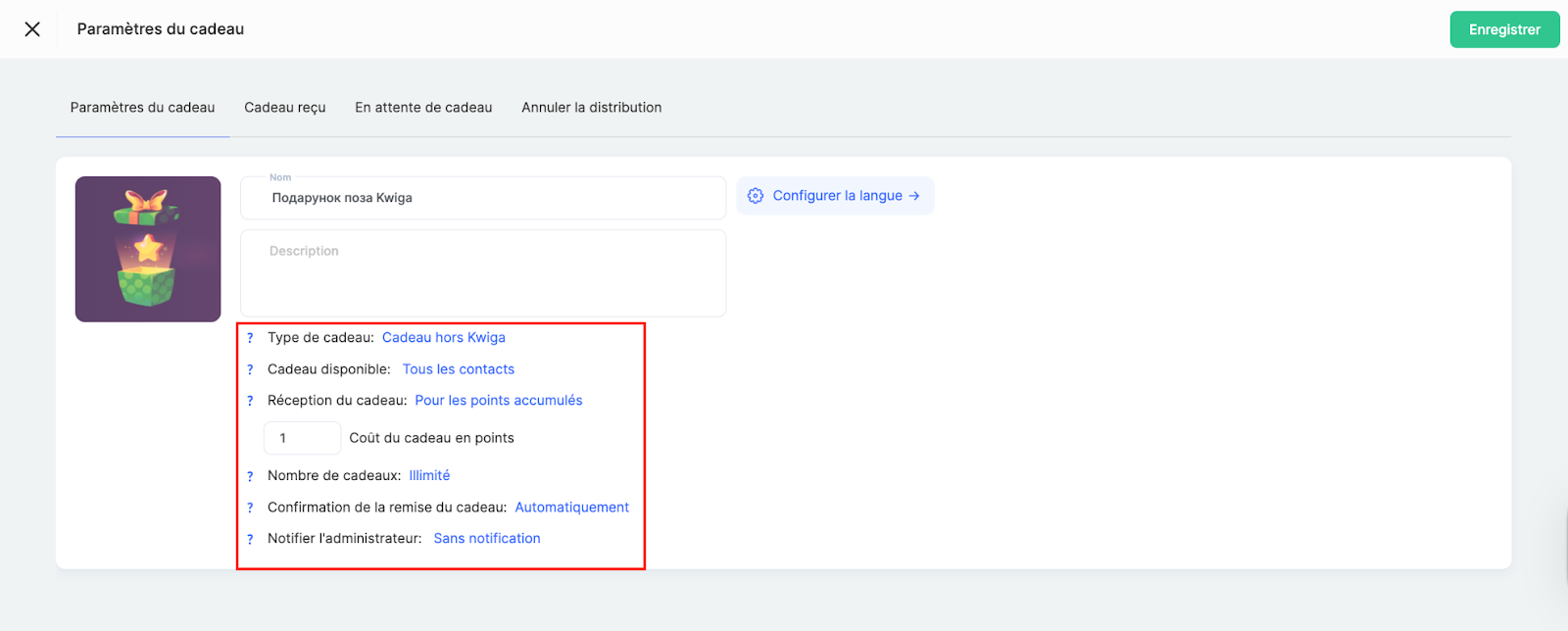Screen dimensions: 1568x631
Task: Open the Tous les contacts availability selector
Action: [x=458, y=369]
